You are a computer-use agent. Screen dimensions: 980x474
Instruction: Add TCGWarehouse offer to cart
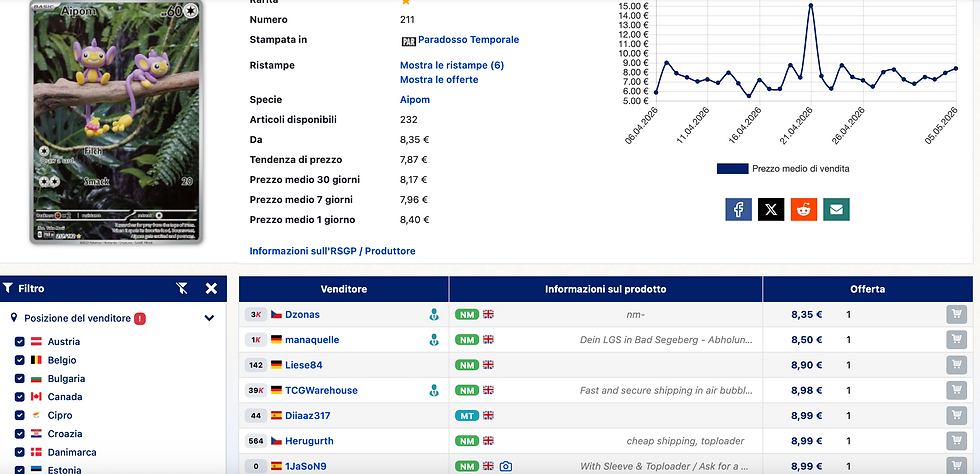[x=956, y=390]
